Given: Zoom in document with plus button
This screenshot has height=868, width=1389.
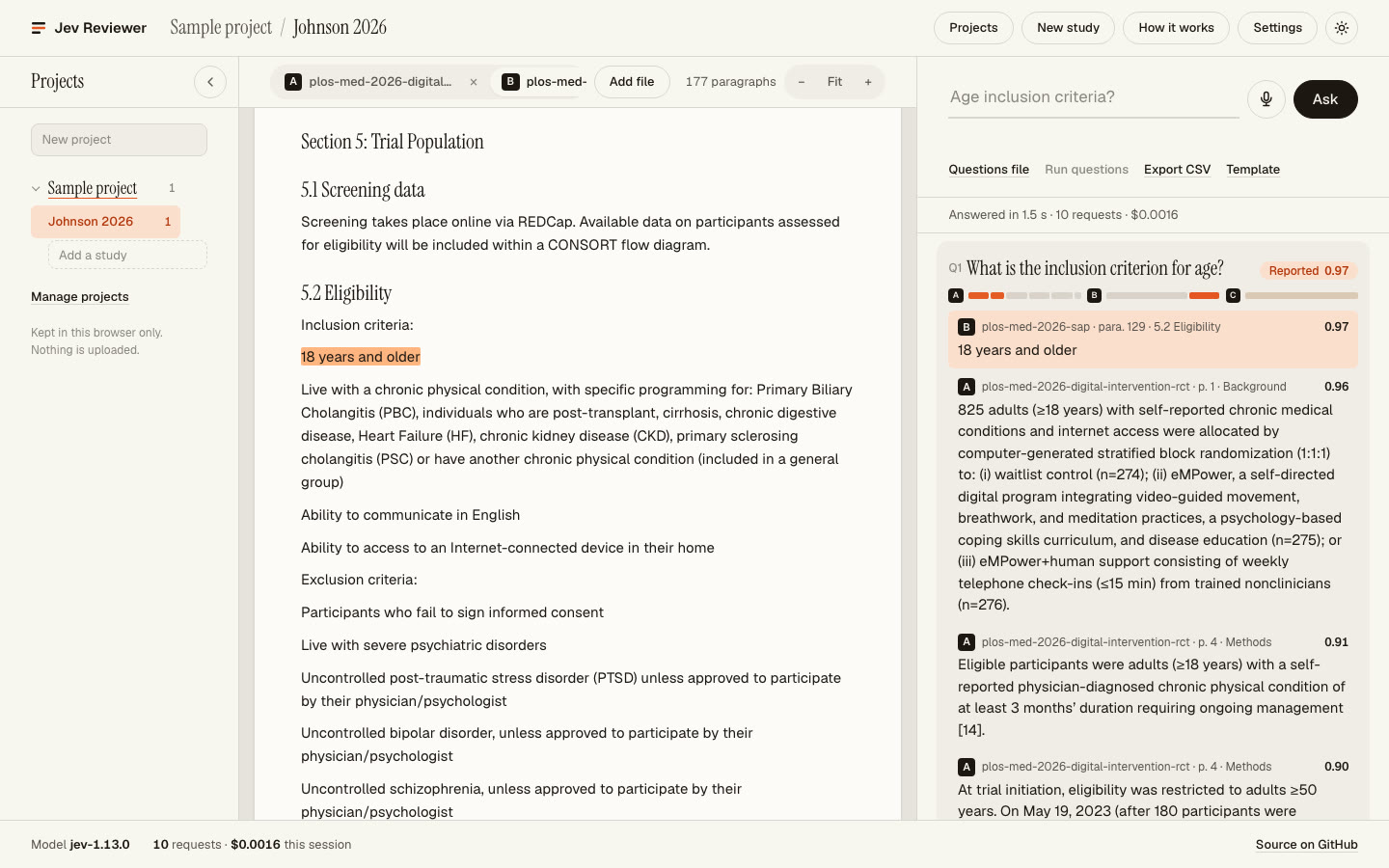Looking at the screenshot, I should [868, 82].
